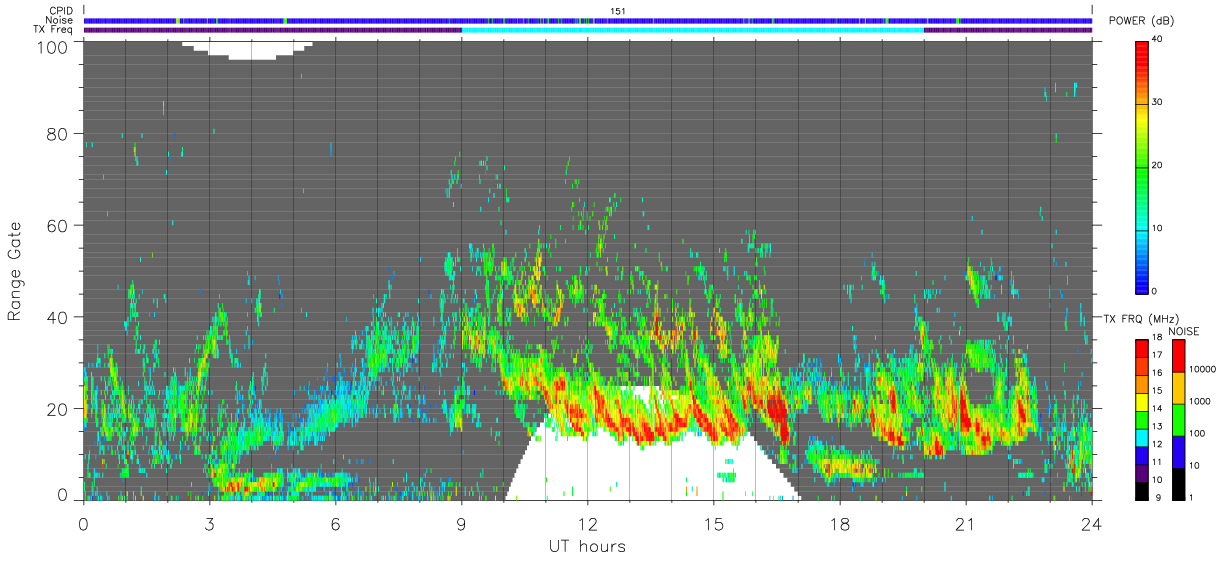Viewport: 1228px width, 567px height.
Task: Click the x-axis tick label '24'
Action: point(1091,523)
